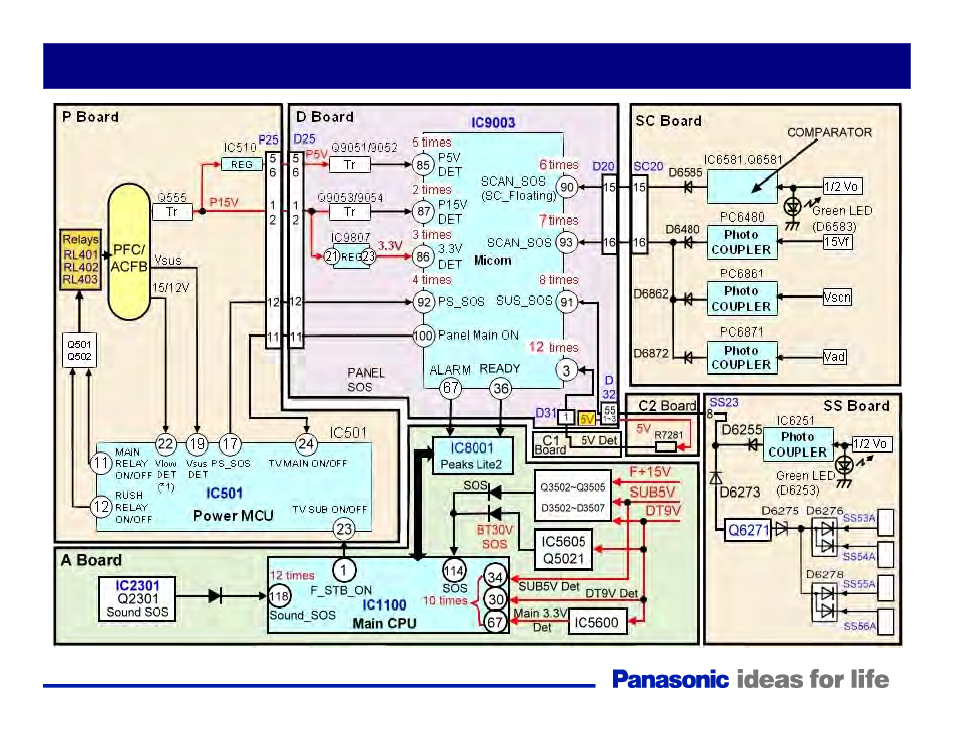Select the Q555 Tr box
Image resolution: width=954 pixels, height=737 pixels.
click(x=172, y=212)
